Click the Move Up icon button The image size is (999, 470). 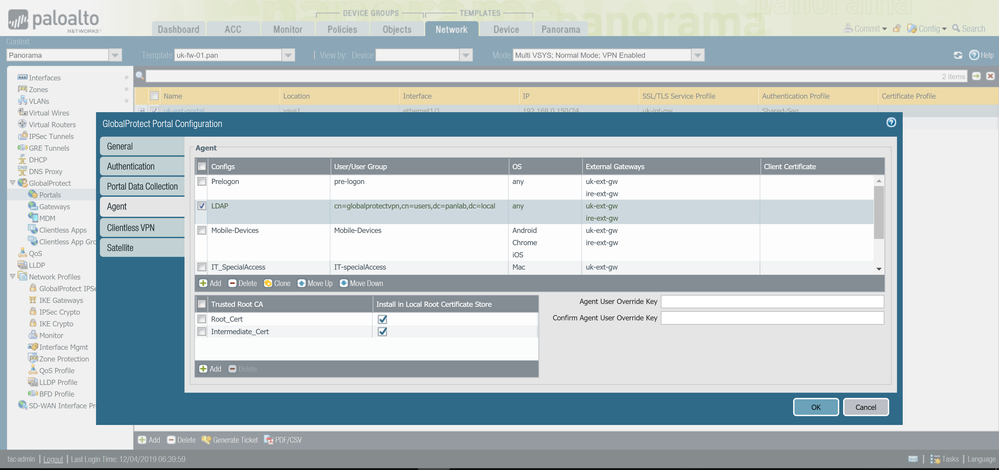(x=302, y=284)
